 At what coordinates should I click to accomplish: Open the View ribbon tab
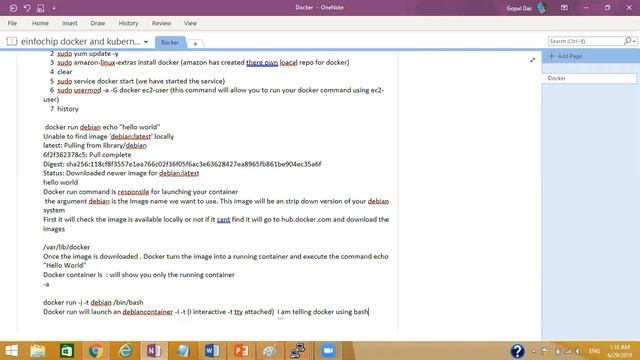click(x=190, y=23)
